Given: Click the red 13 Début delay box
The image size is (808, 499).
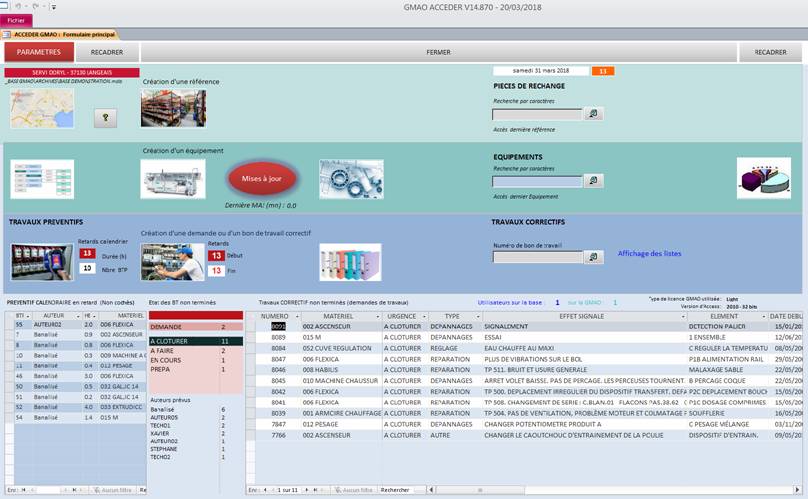Looking at the screenshot, I should coord(216,256).
